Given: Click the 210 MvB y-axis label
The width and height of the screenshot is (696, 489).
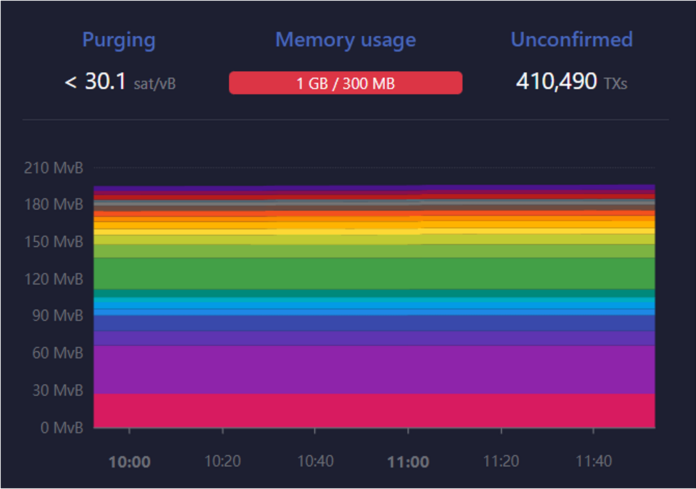Looking at the screenshot, I should pyautogui.click(x=53, y=167).
